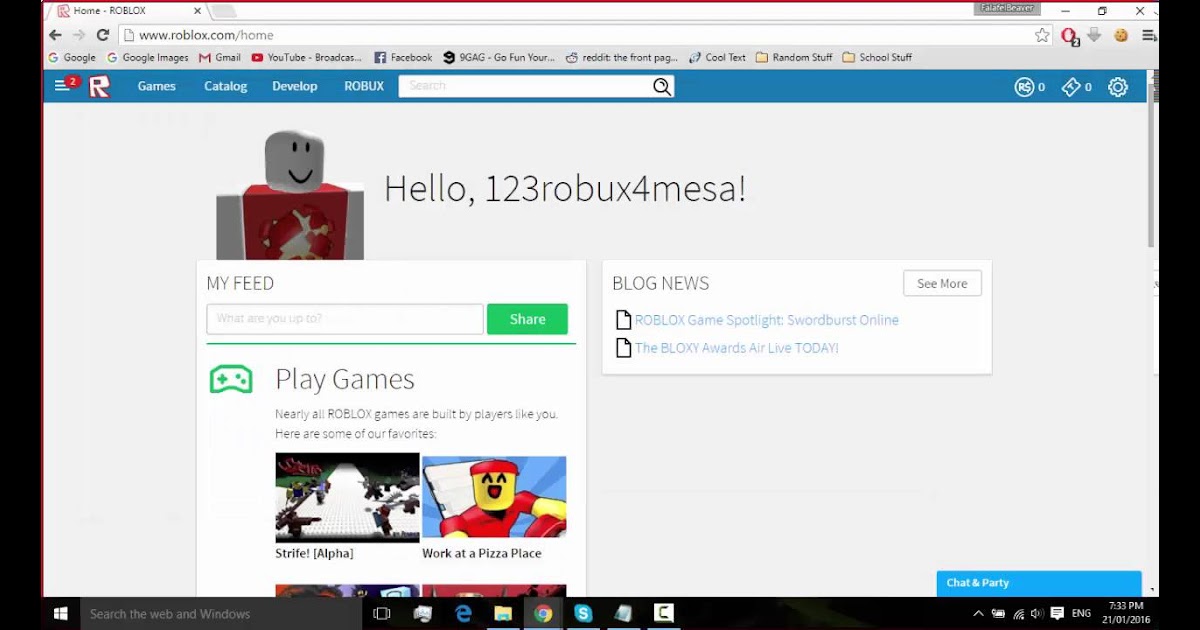1200x630 pixels.
Task: Open Random Stuff bookmarks folder
Action: point(794,58)
